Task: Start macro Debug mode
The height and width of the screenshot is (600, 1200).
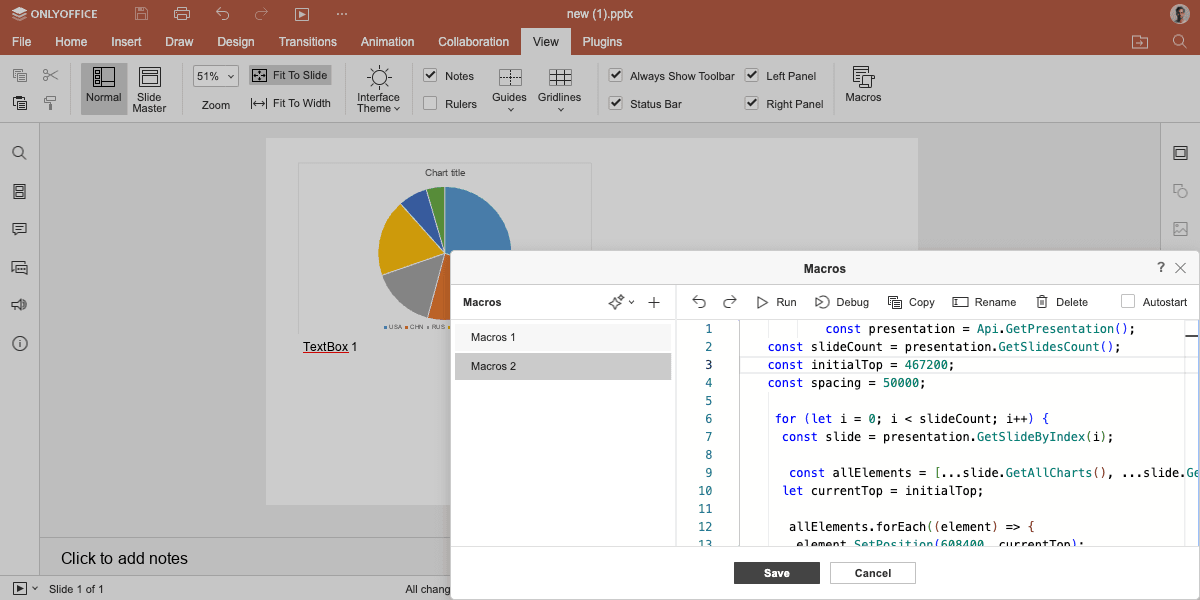Action: click(842, 302)
